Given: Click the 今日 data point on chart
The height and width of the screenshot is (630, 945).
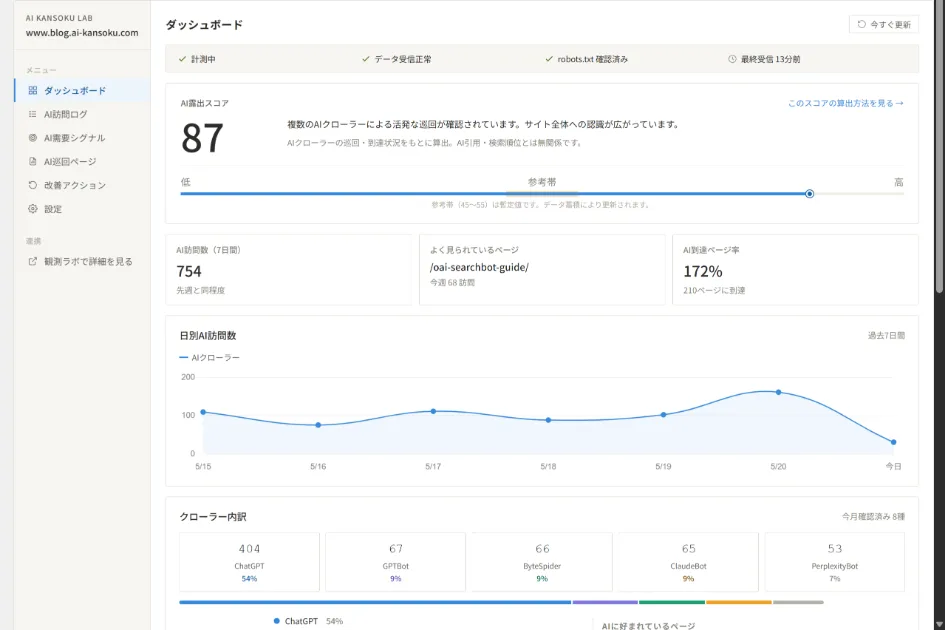Looking at the screenshot, I should [893, 443].
